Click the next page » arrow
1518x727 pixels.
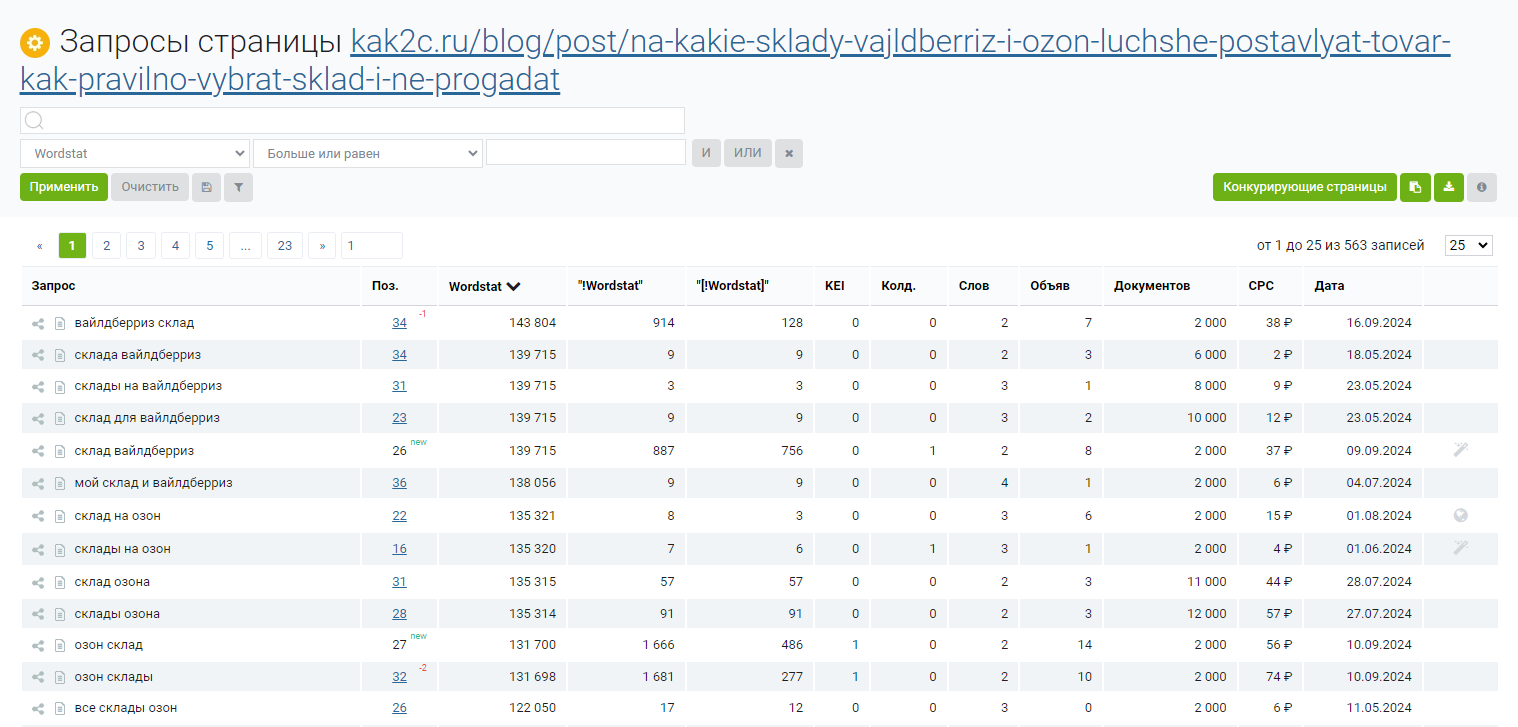point(322,246)
